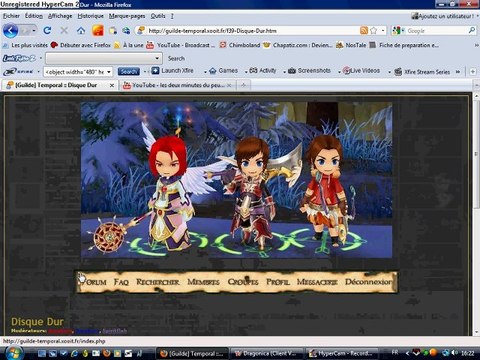The image size is (480, 360).
Task: Open the Historique menu
Action: 91,16
